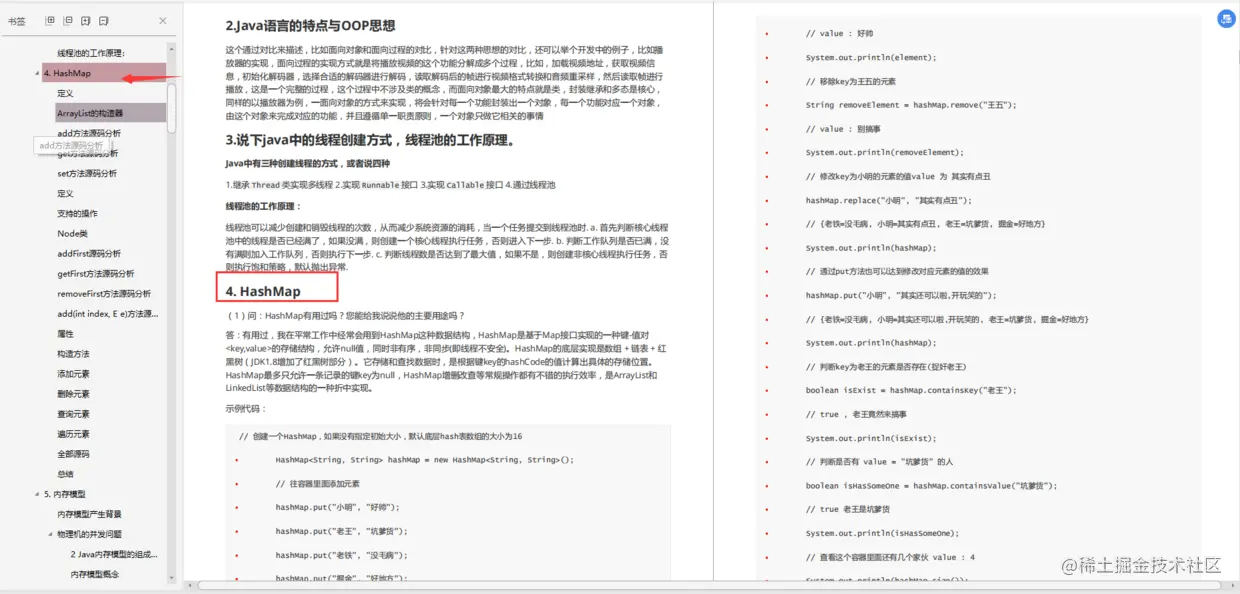This screenshot has width=1240, height=594.
Task: Click the bookmark panel scroll-up arrow
Action: click(x=172, y=48)
